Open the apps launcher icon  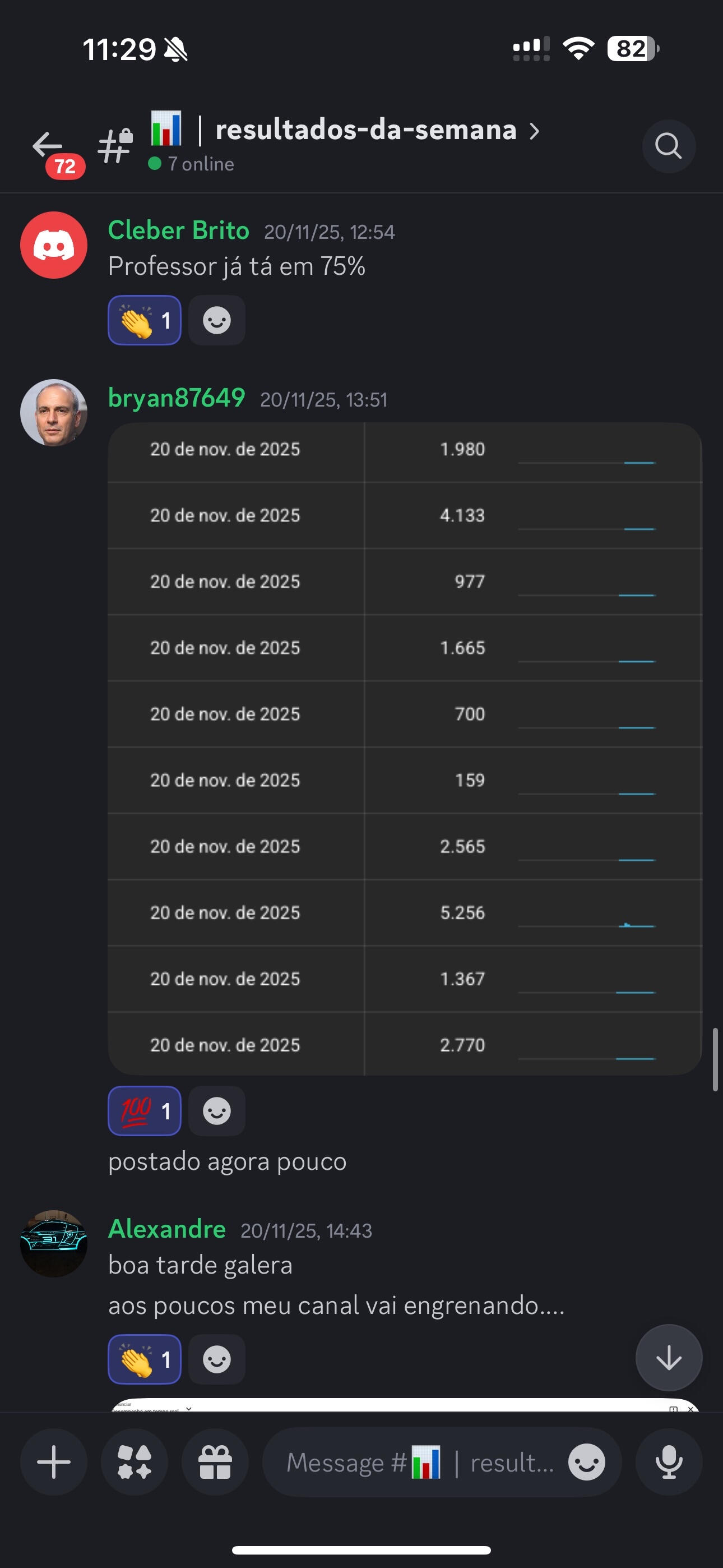134,1462
